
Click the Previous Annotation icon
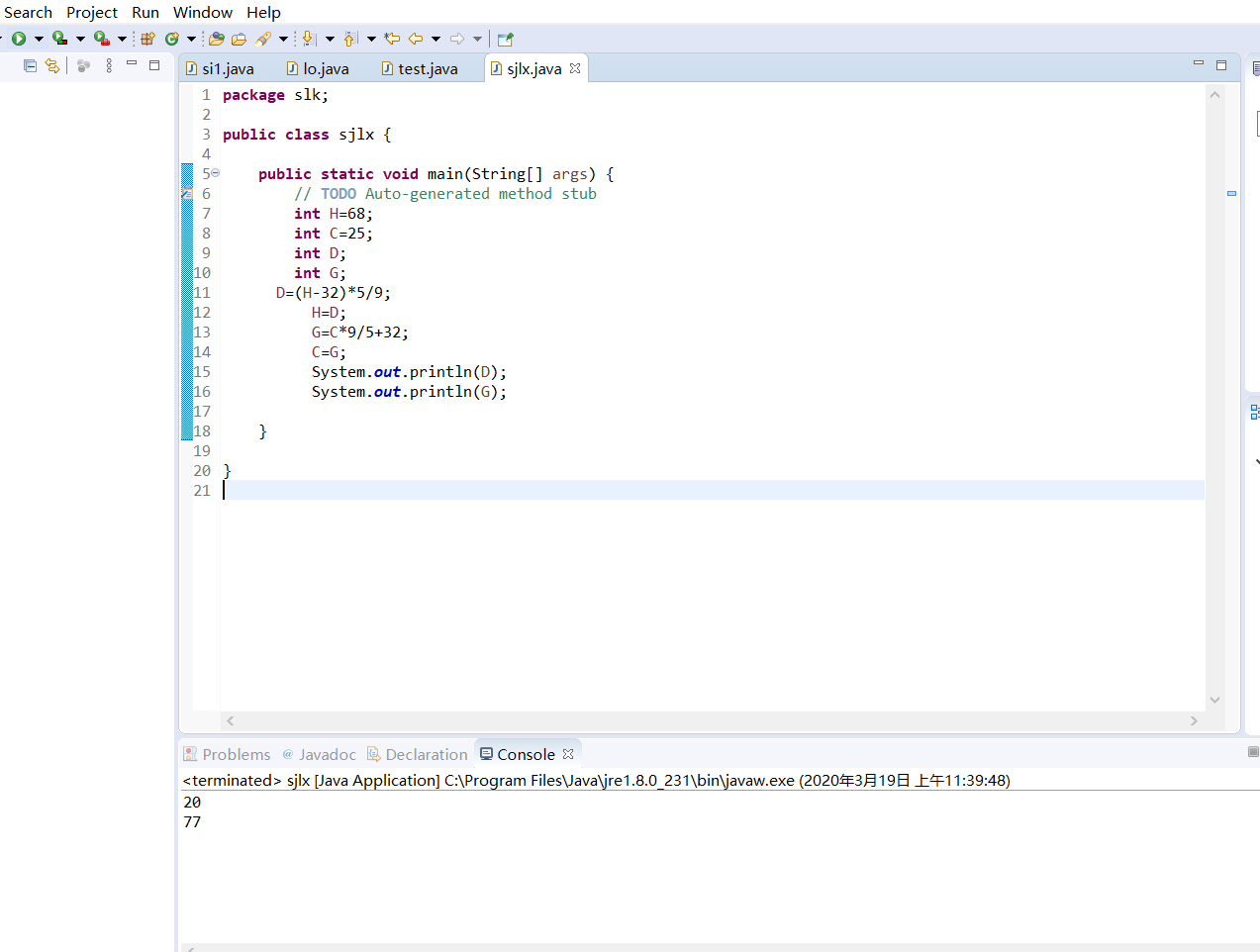350,39
